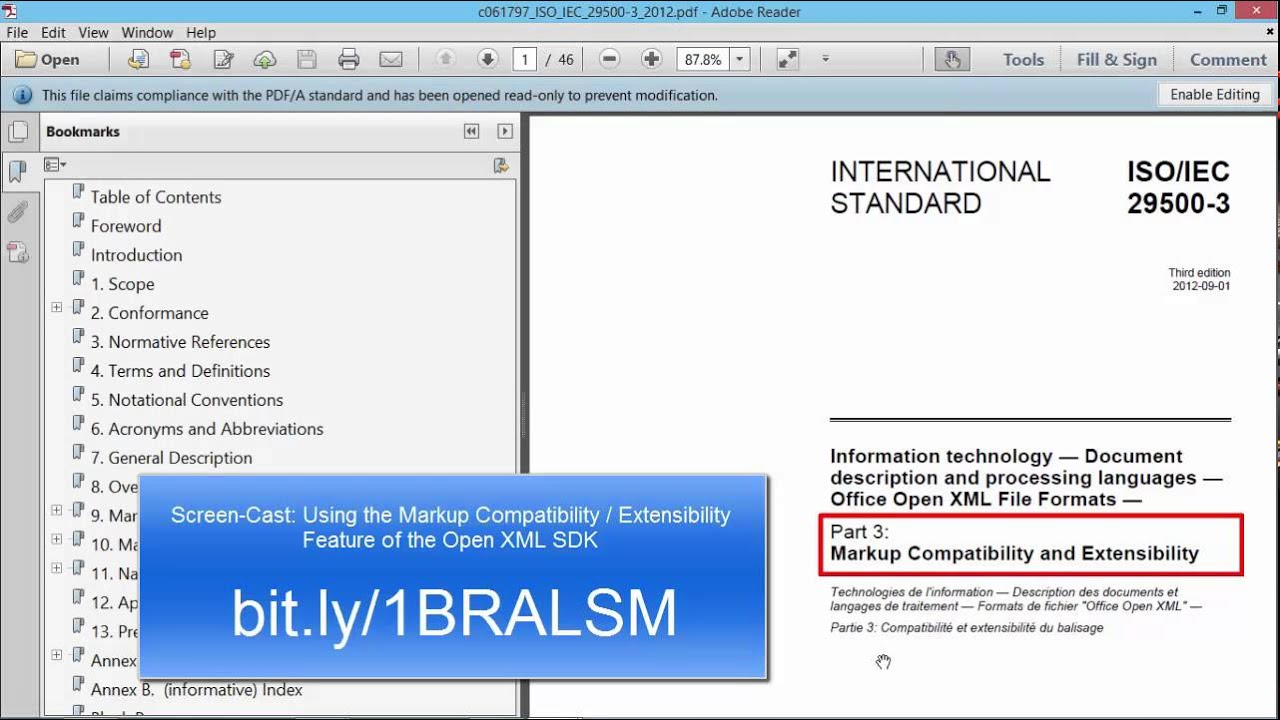Image resolution: width=1280 pixels, height=720 pixels.
Task: Select the Table of Contents bookmark
Action: click(156, 197)
